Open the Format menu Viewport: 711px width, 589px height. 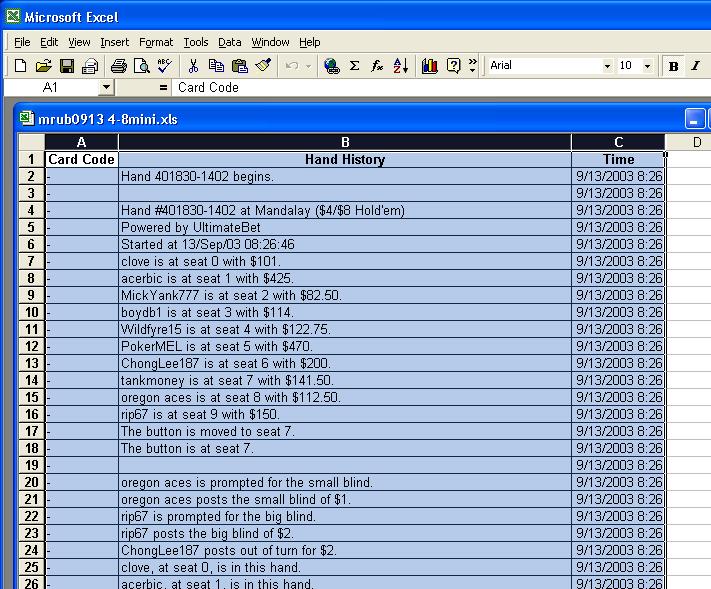(156, 42)
